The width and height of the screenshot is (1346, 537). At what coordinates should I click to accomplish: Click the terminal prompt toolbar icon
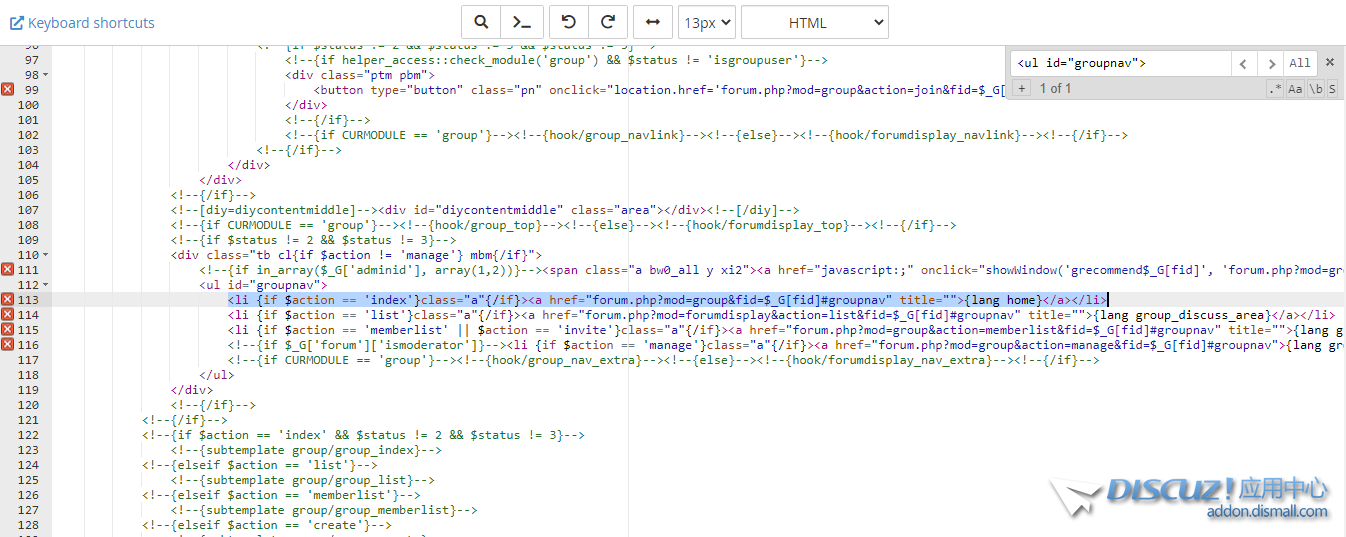point(522,22)
